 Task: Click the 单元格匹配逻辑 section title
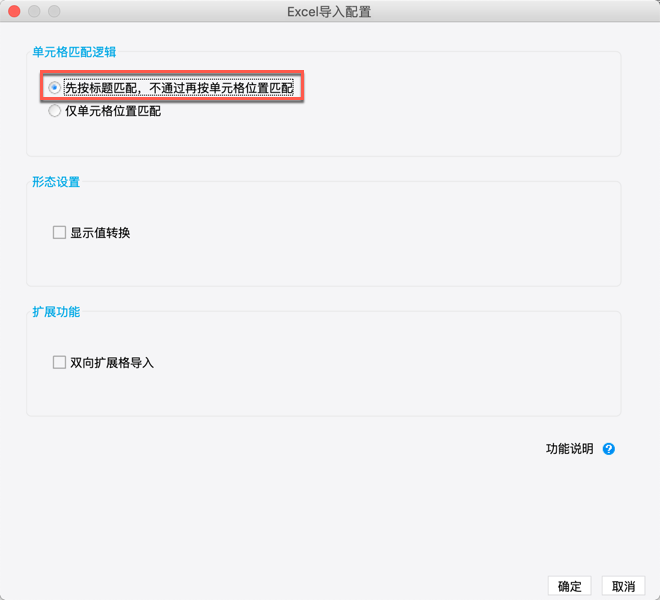point(74,52)
